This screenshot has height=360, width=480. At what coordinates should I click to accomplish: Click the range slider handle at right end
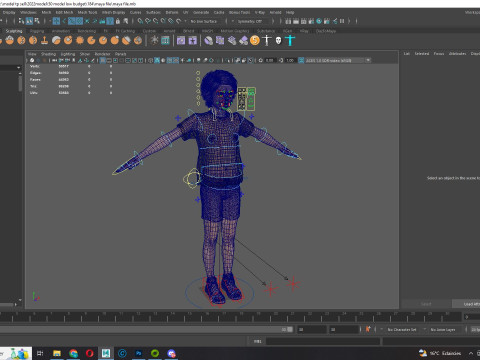pos(290,329)
